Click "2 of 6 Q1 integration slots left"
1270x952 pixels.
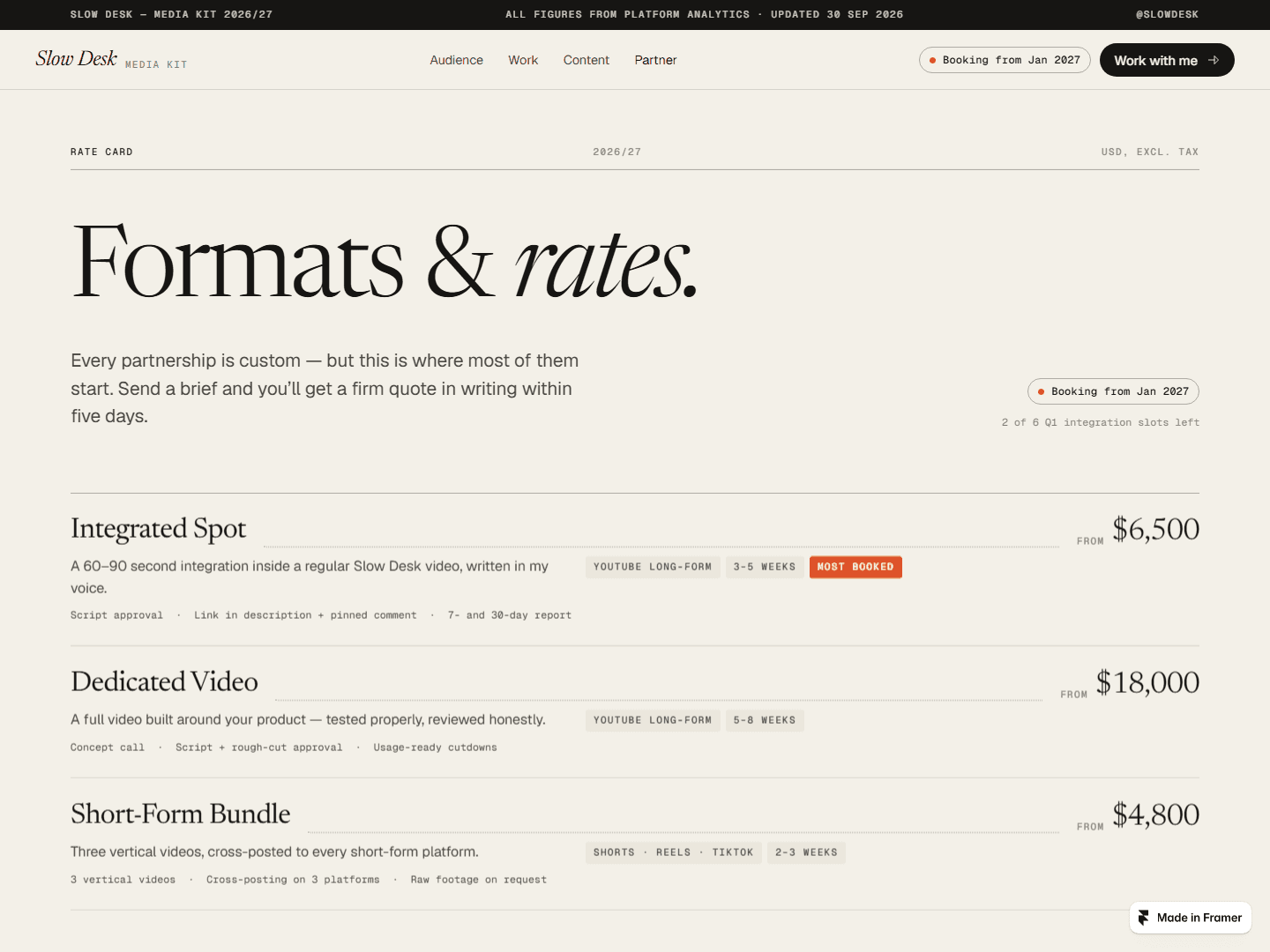(x=1101, y=422)
